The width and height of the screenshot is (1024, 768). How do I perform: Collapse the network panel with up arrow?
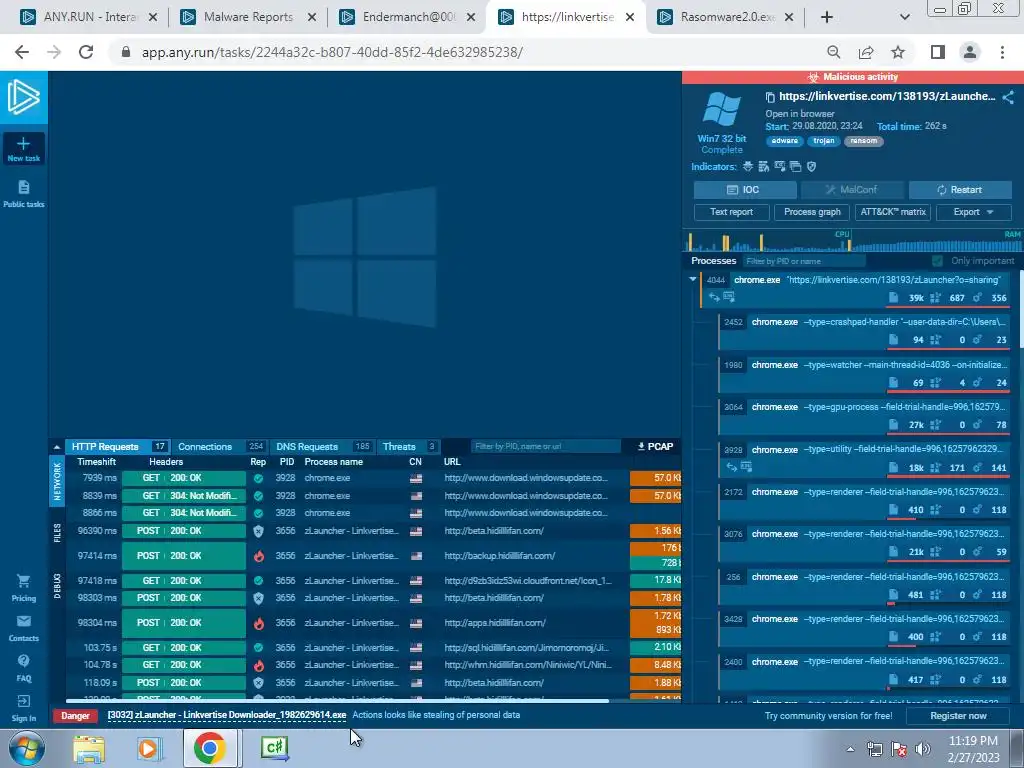(57, 447)
